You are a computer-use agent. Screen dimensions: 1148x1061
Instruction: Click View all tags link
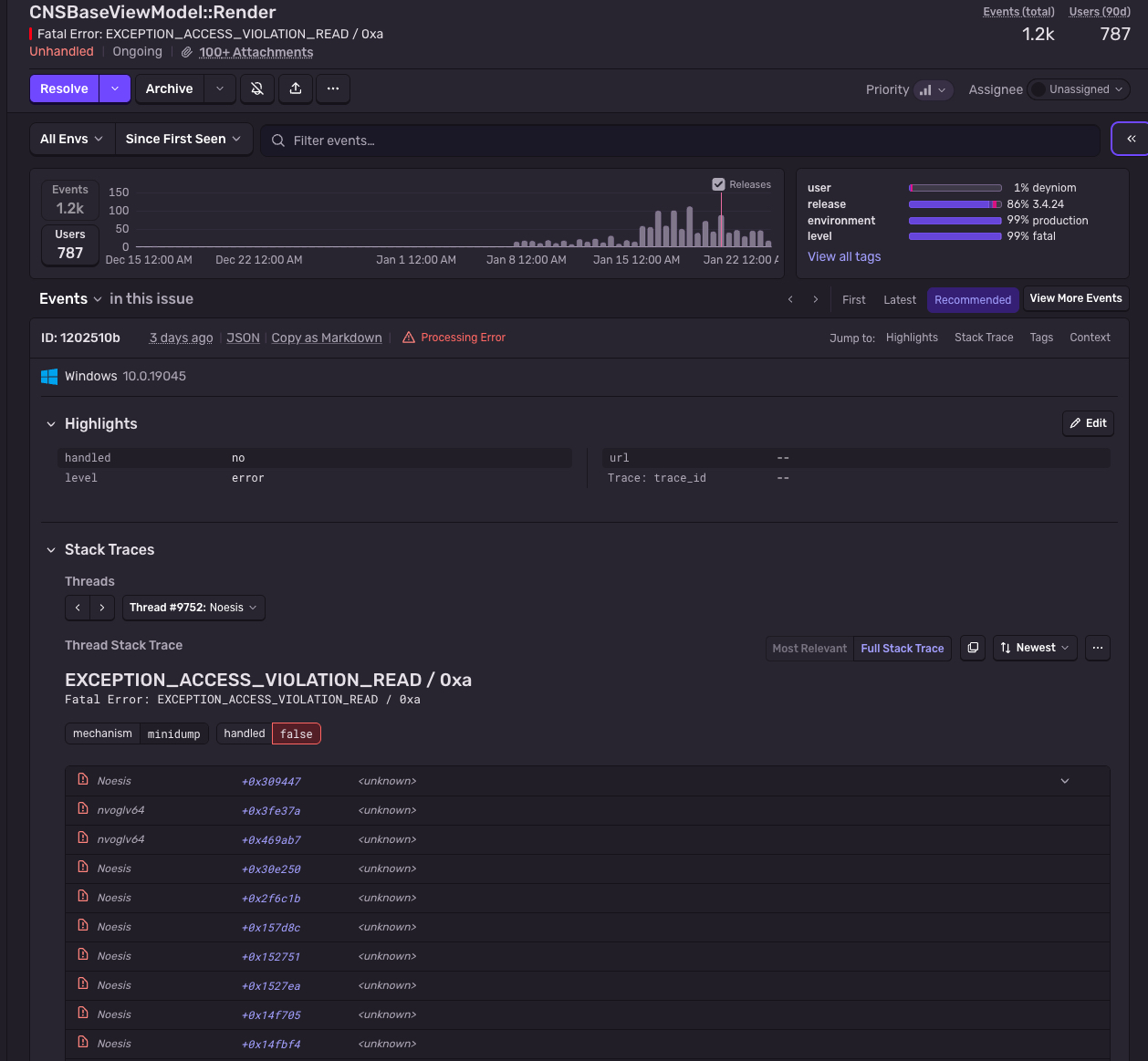pos(844,257)
